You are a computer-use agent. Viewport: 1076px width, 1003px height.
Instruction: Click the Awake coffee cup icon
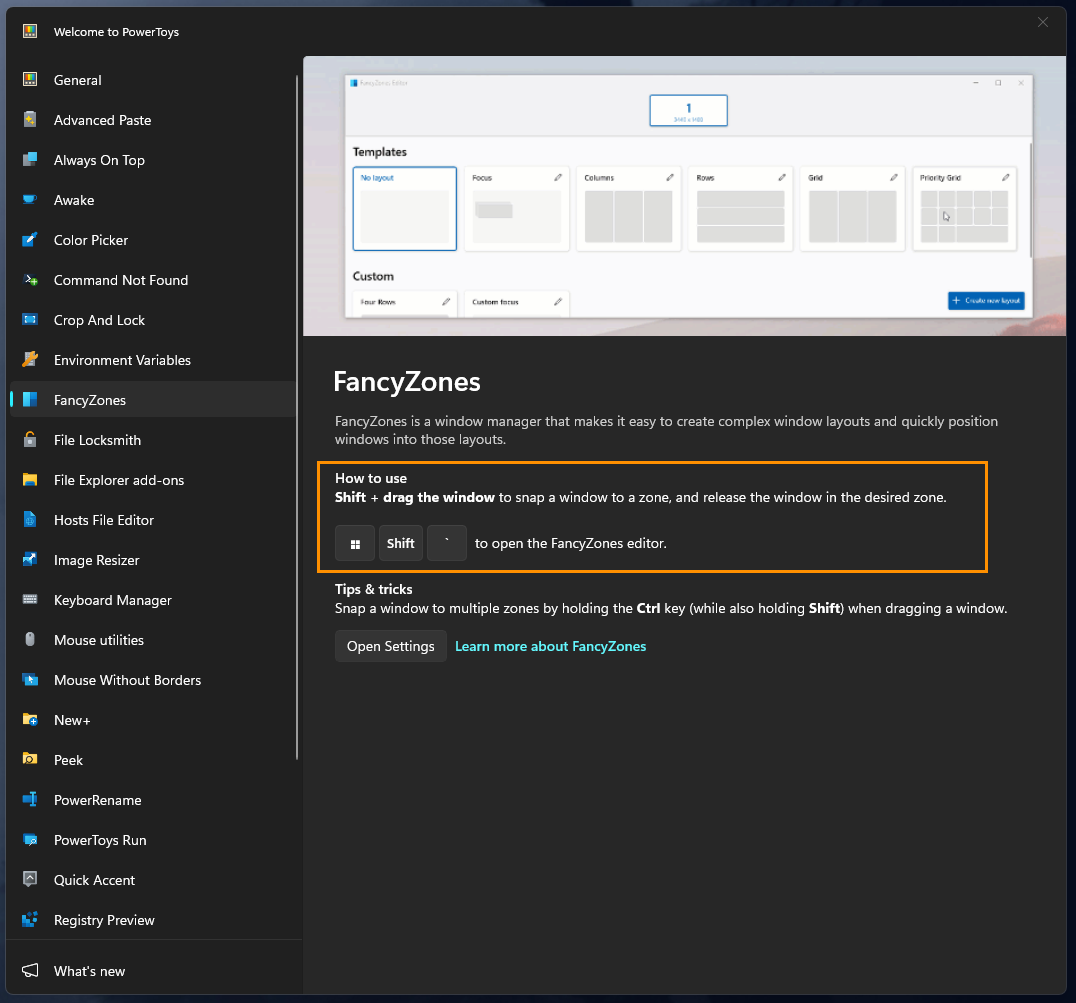pos(30,200)
